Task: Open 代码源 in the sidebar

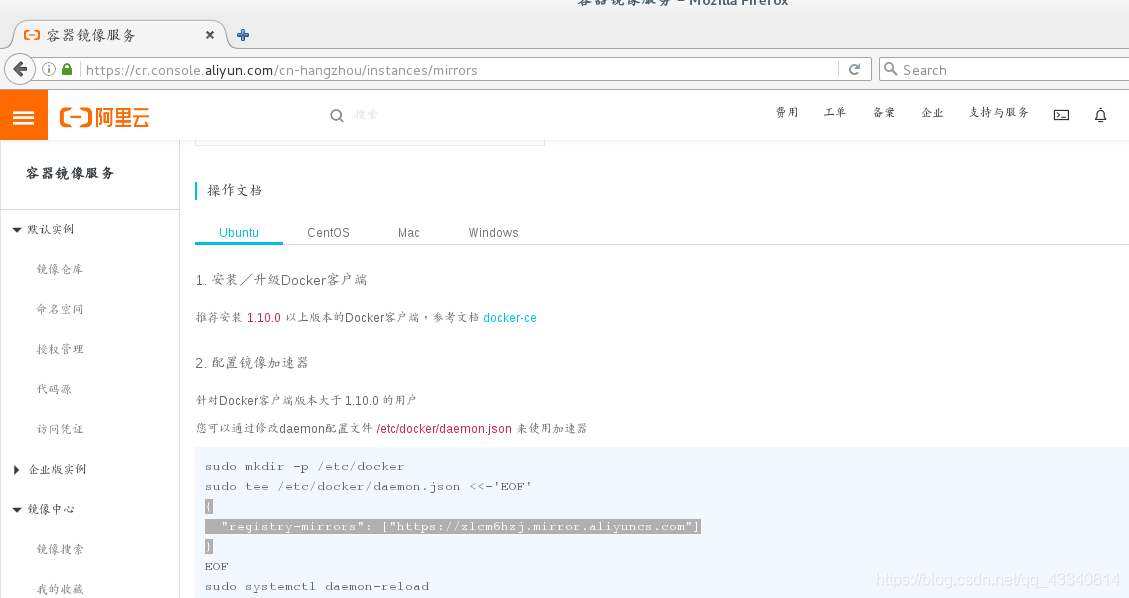Action: pyautogui.click(x=54, y=389)
